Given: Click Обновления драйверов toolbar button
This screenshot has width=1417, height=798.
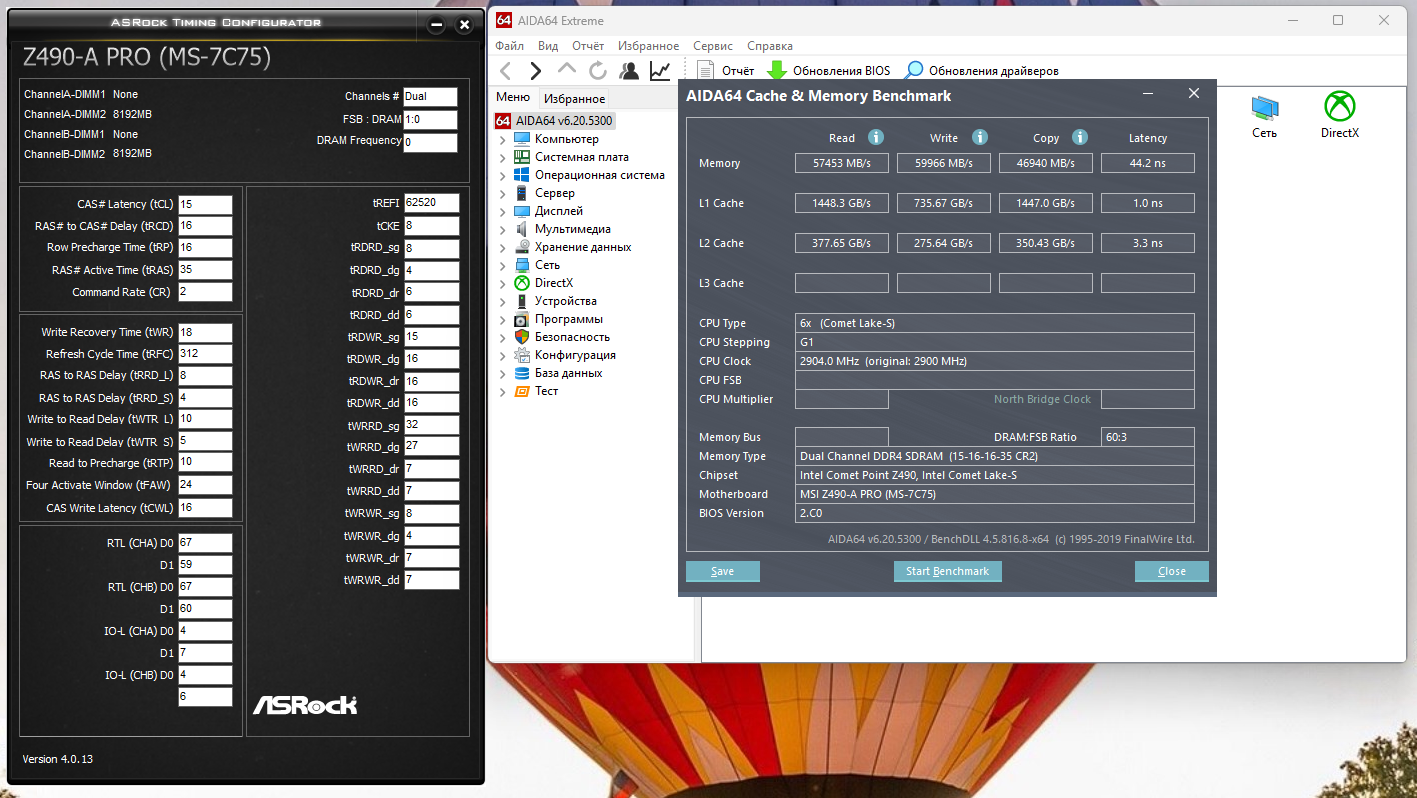Looking at the screenshot, I should [982, 71].
